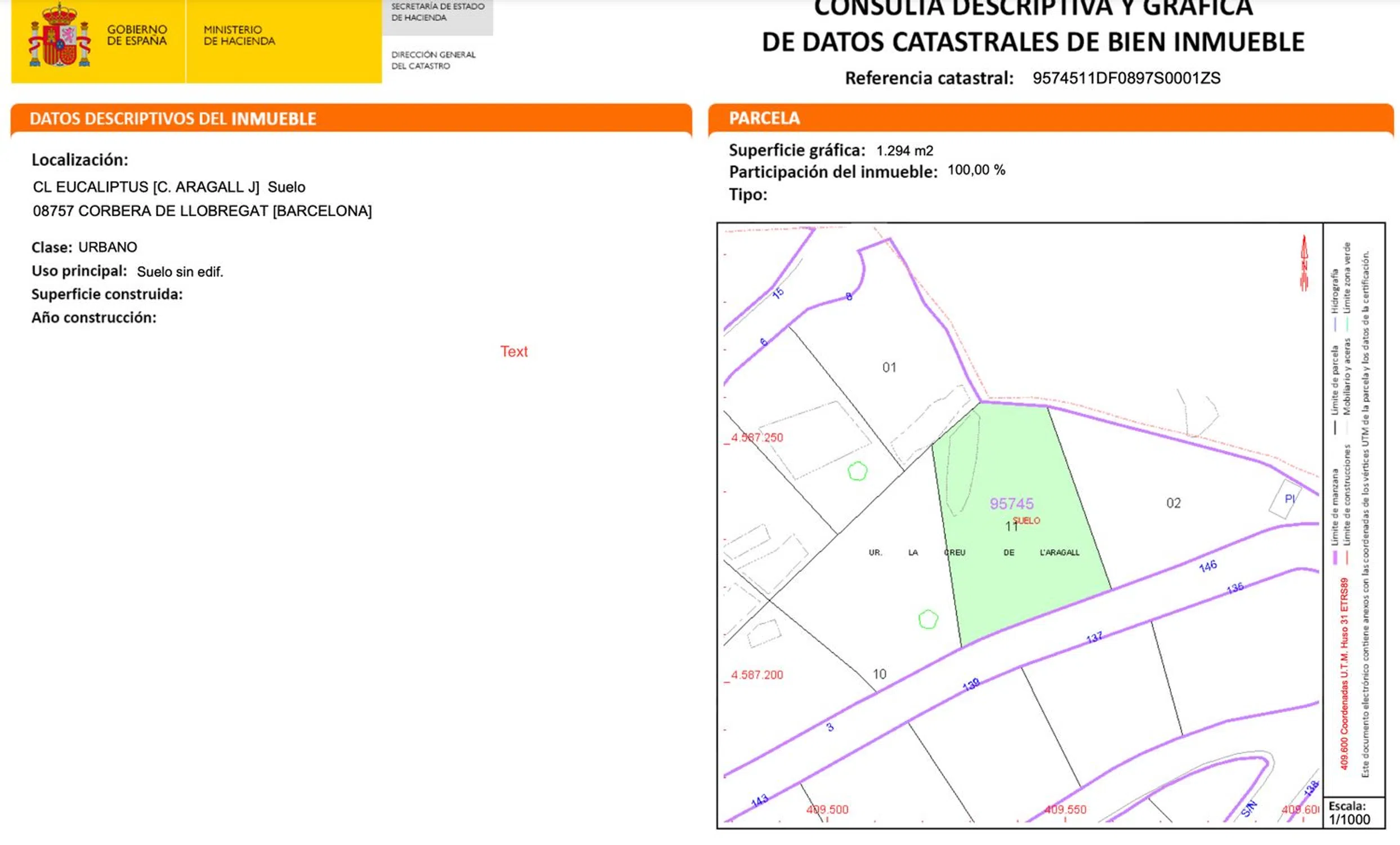Click the 1.294 m2 surface value

pos(904,151)
